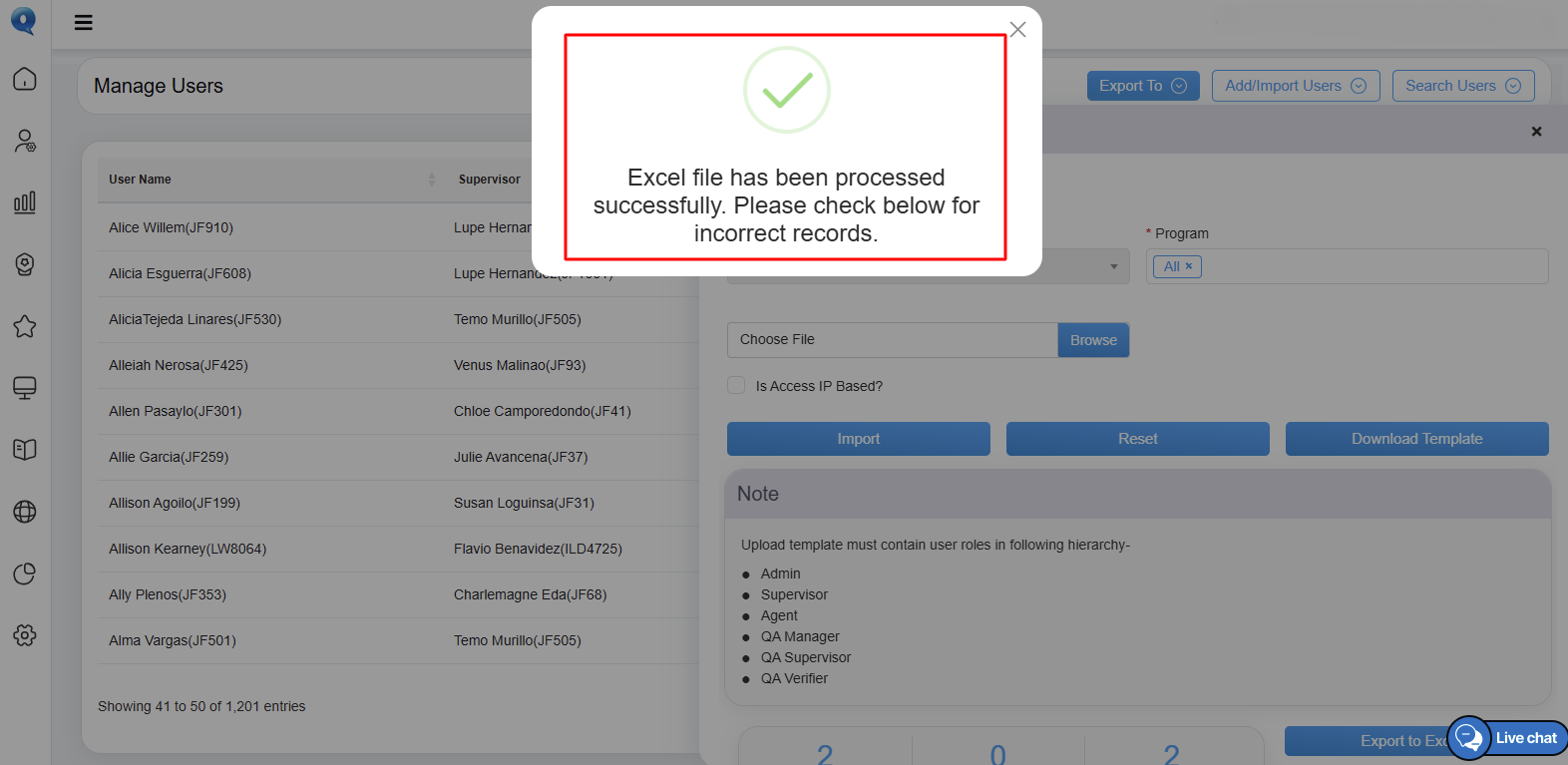The image size is (1568, 765).
Task: Open the Add/Import Users dropdown
Action: 1296,86
